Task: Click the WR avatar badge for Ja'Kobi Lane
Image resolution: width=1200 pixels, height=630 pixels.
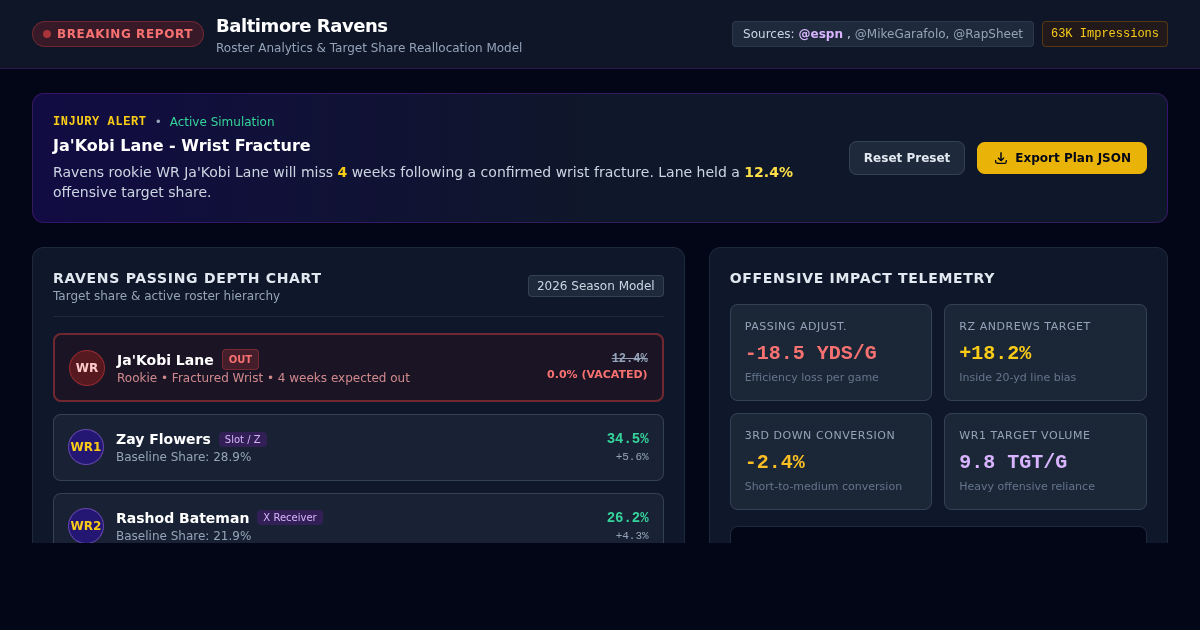Action: click(x=87, y=368)
